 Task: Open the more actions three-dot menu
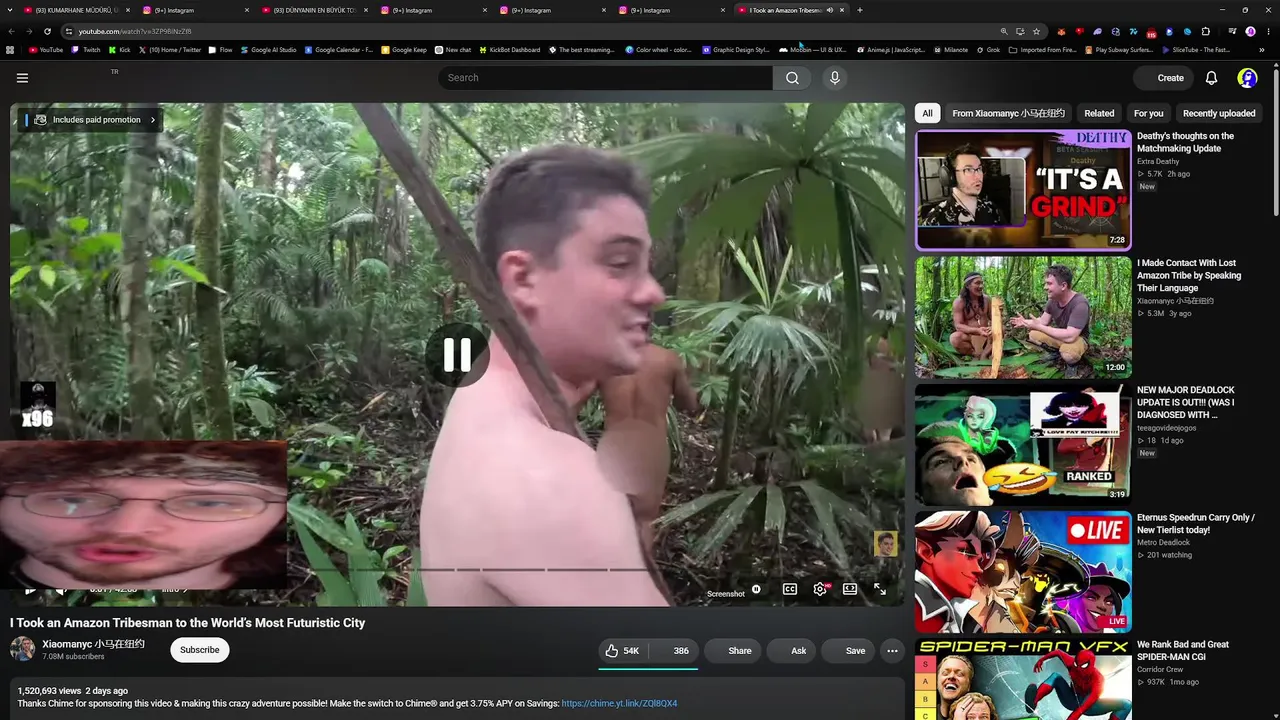[892, 651]
